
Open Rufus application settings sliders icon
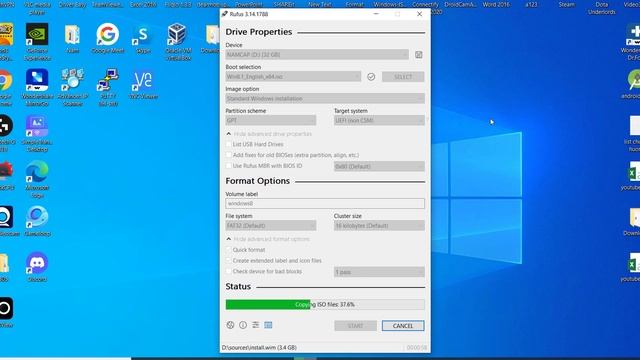[x=256, y=325]
